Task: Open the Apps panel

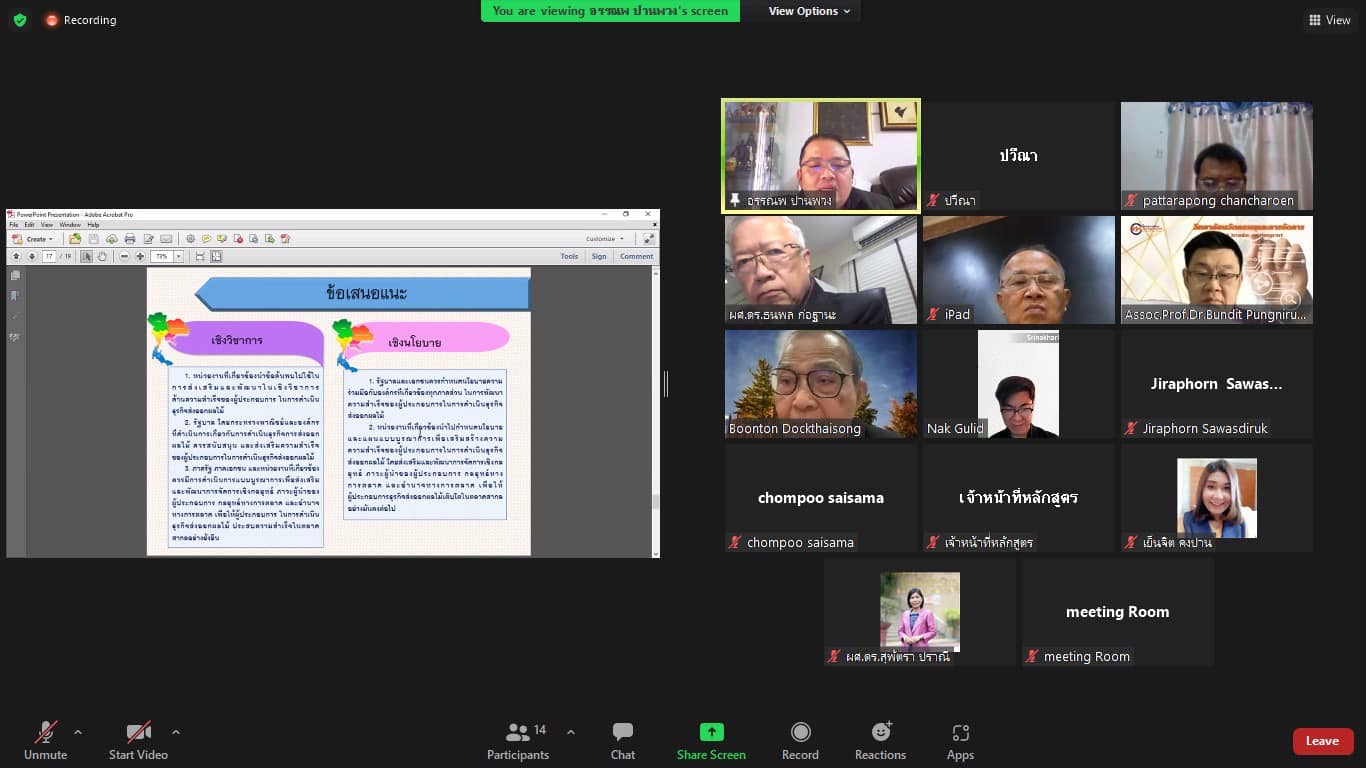Action: click(x=960, y=741)
